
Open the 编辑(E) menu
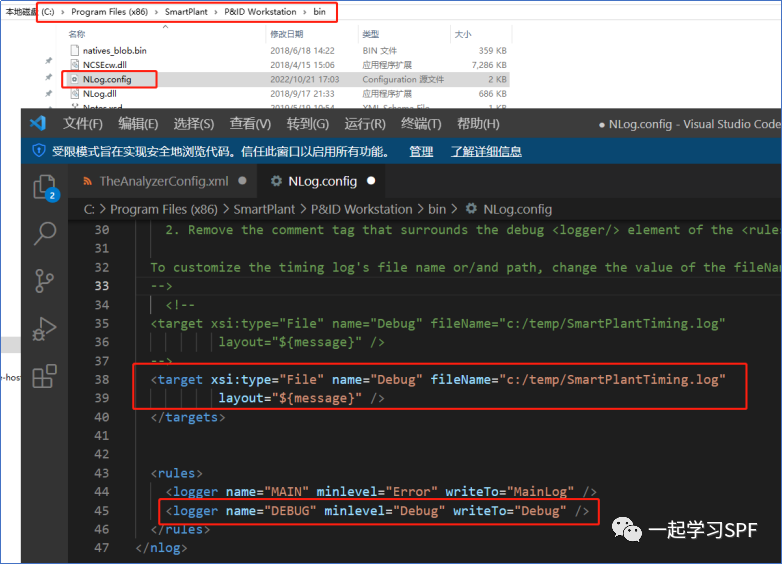[x=138, y=123]
